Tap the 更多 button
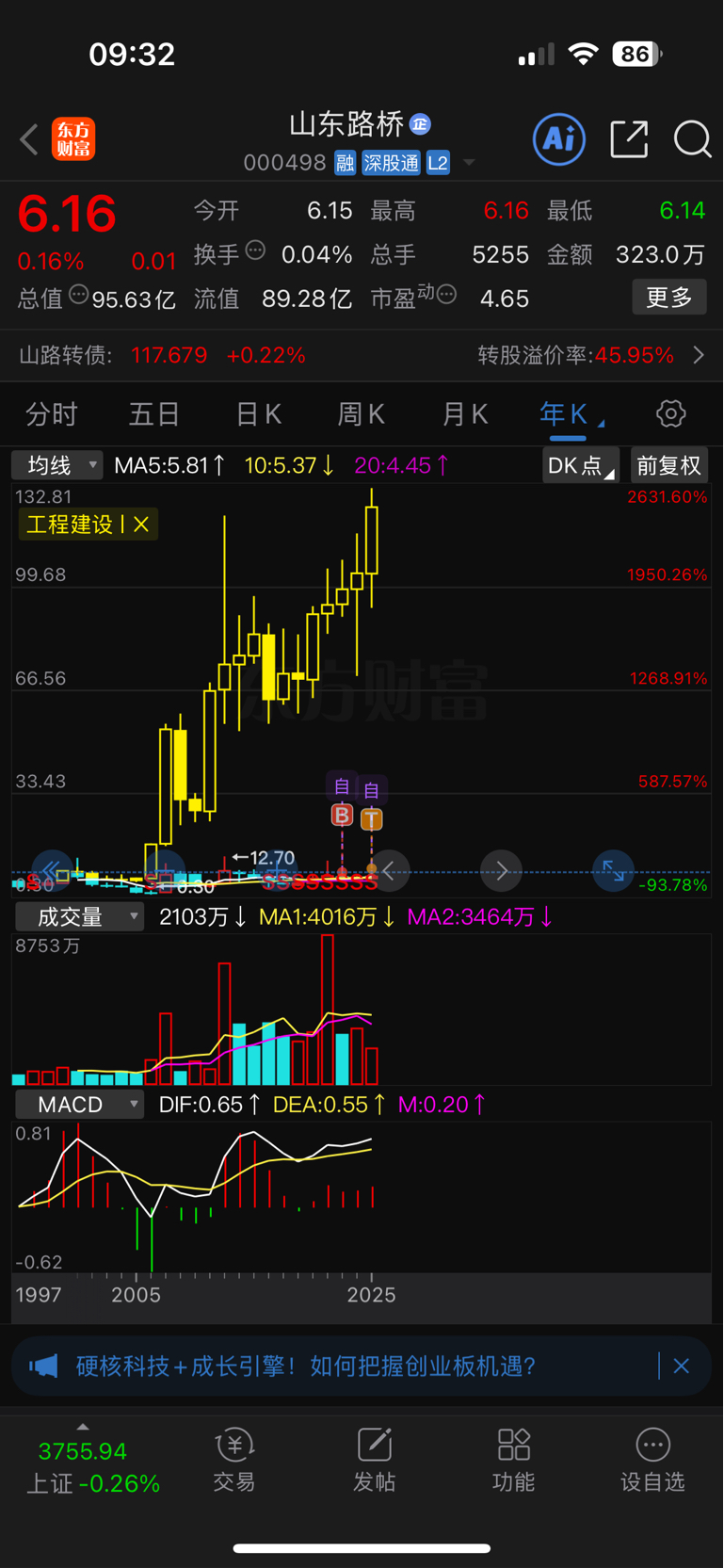724x1568 pixels. point(669,298)
